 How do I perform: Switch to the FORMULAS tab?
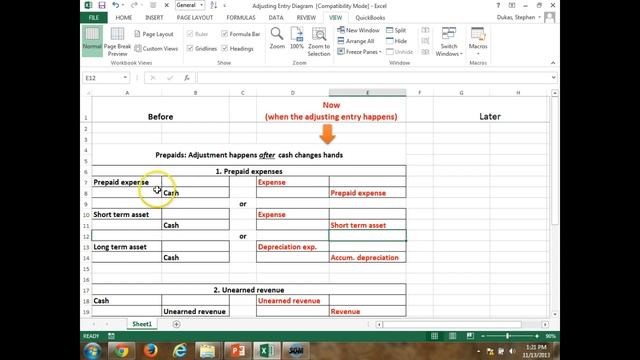[x=241, y=18]
